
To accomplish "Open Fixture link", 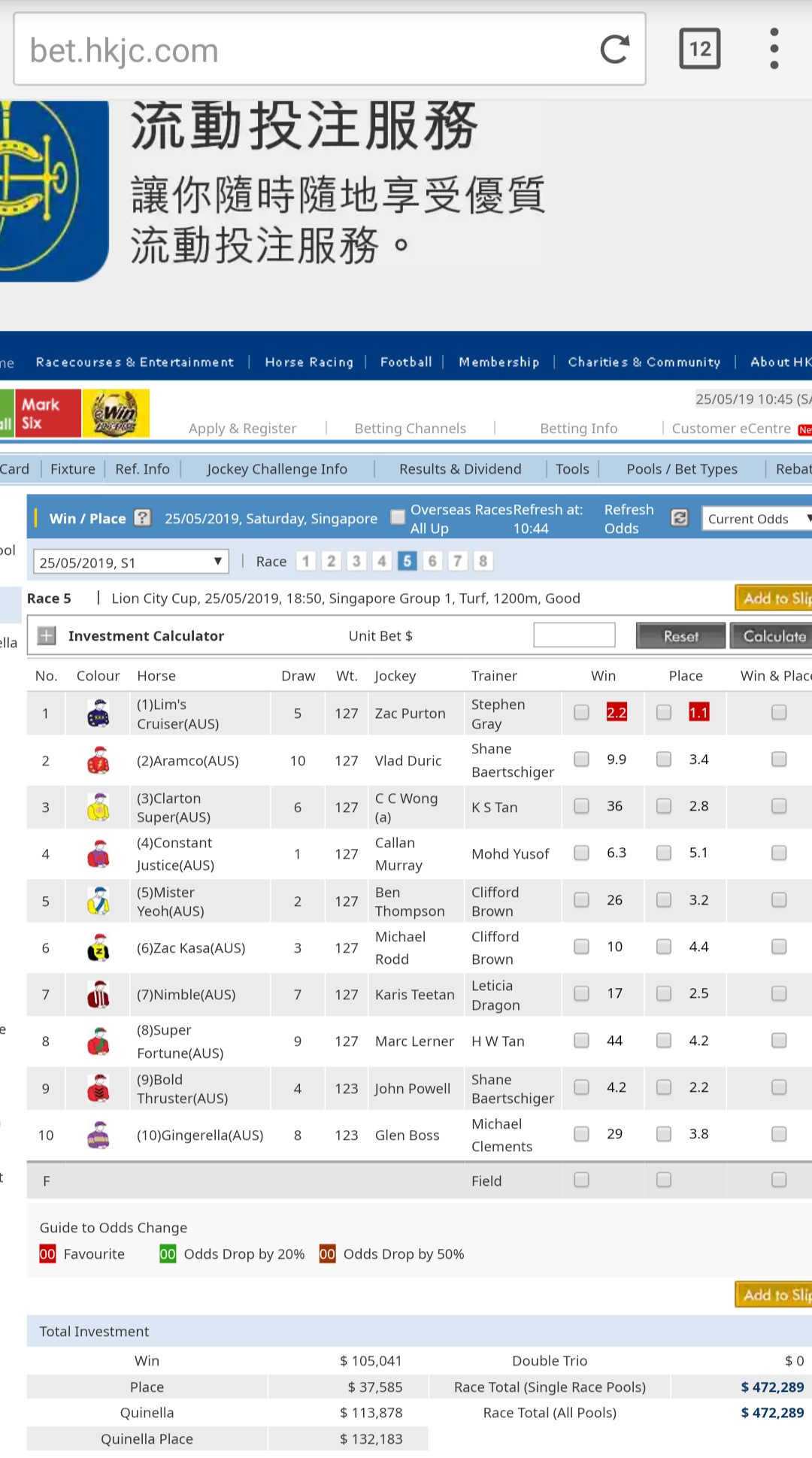I will pyautogui.click(x=73, y=469).
